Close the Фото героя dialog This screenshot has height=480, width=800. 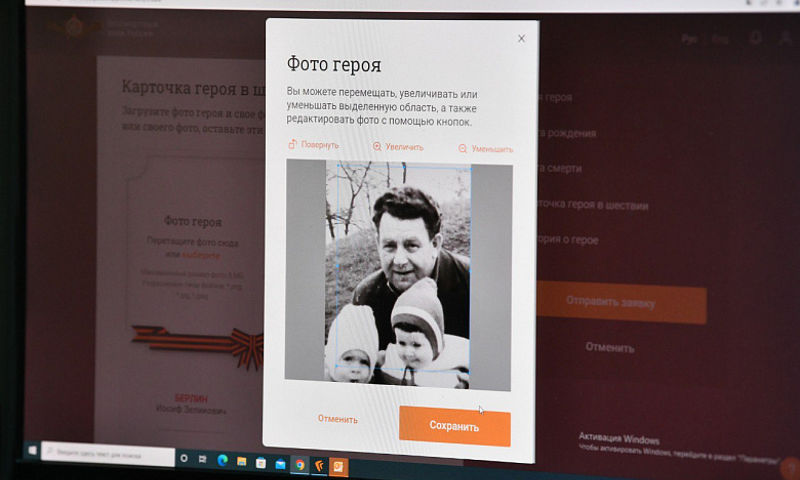[521, 38]
